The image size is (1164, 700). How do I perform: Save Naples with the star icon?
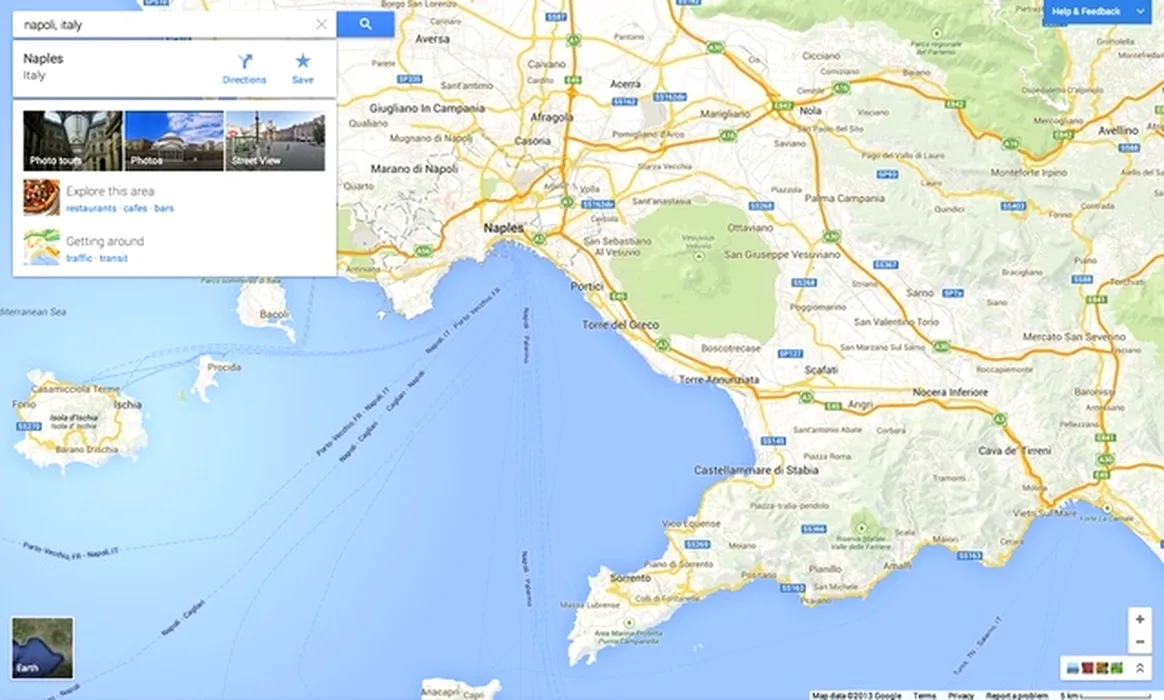(x=303, y=69)
